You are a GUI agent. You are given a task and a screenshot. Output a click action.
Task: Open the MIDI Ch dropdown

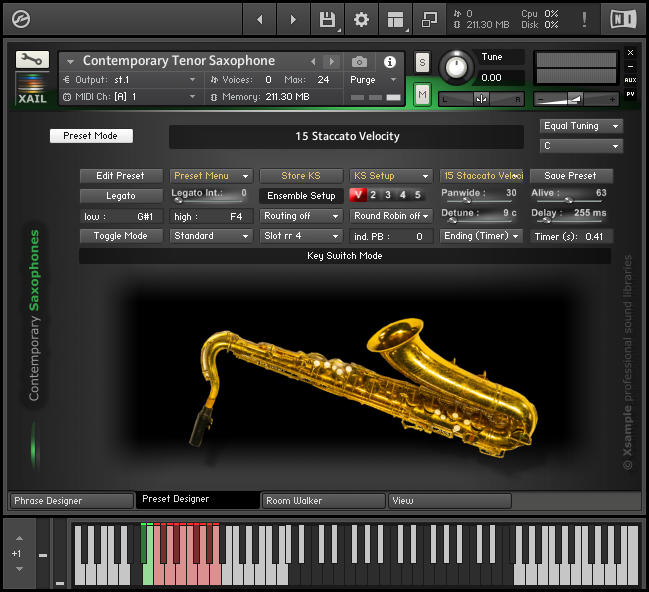coord(130,97)
